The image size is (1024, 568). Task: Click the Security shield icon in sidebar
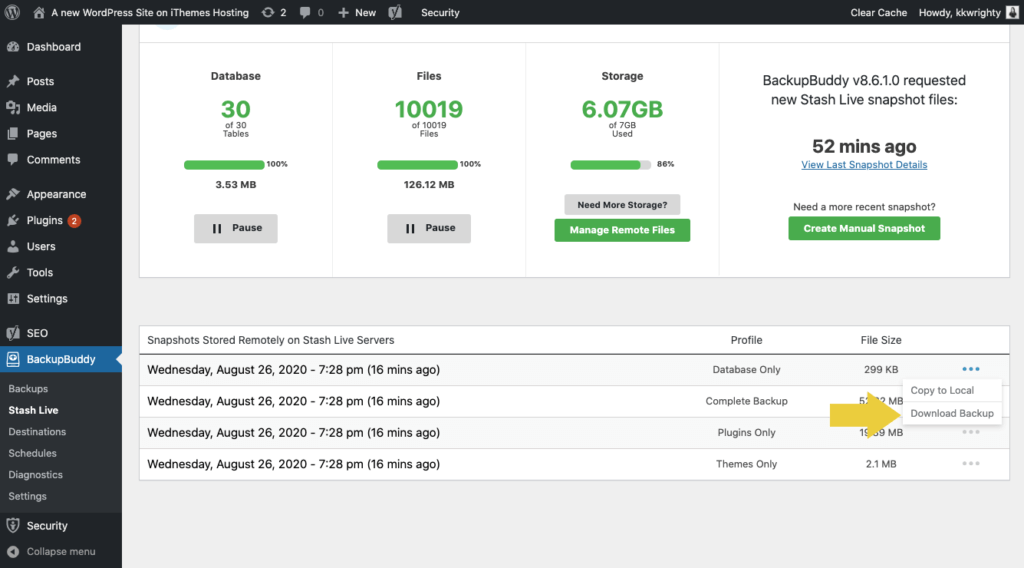[x=13, y=526]
